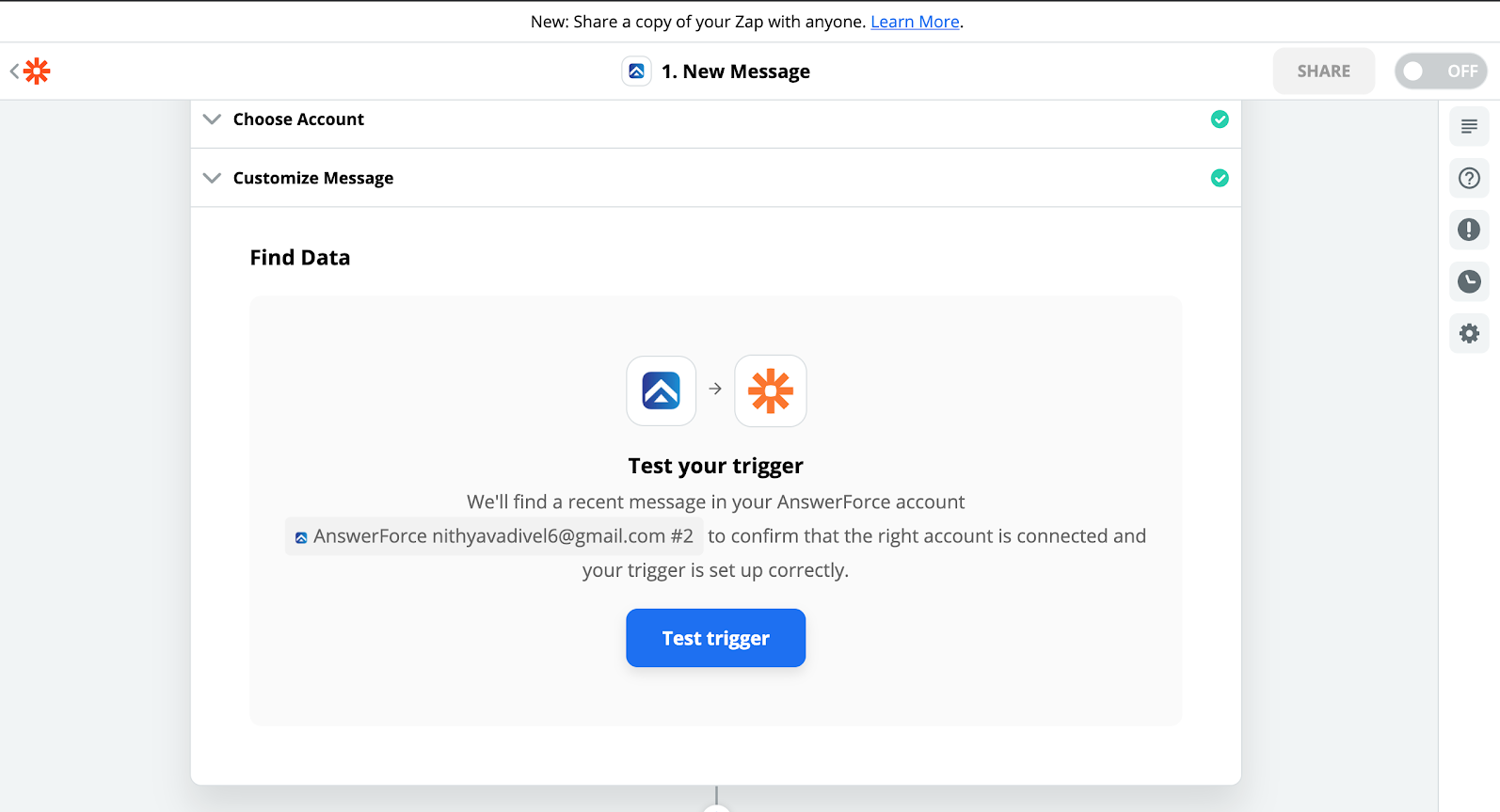Click the Customize Message label
Screen dimensions: 1500x812
[x=313, y=178]
